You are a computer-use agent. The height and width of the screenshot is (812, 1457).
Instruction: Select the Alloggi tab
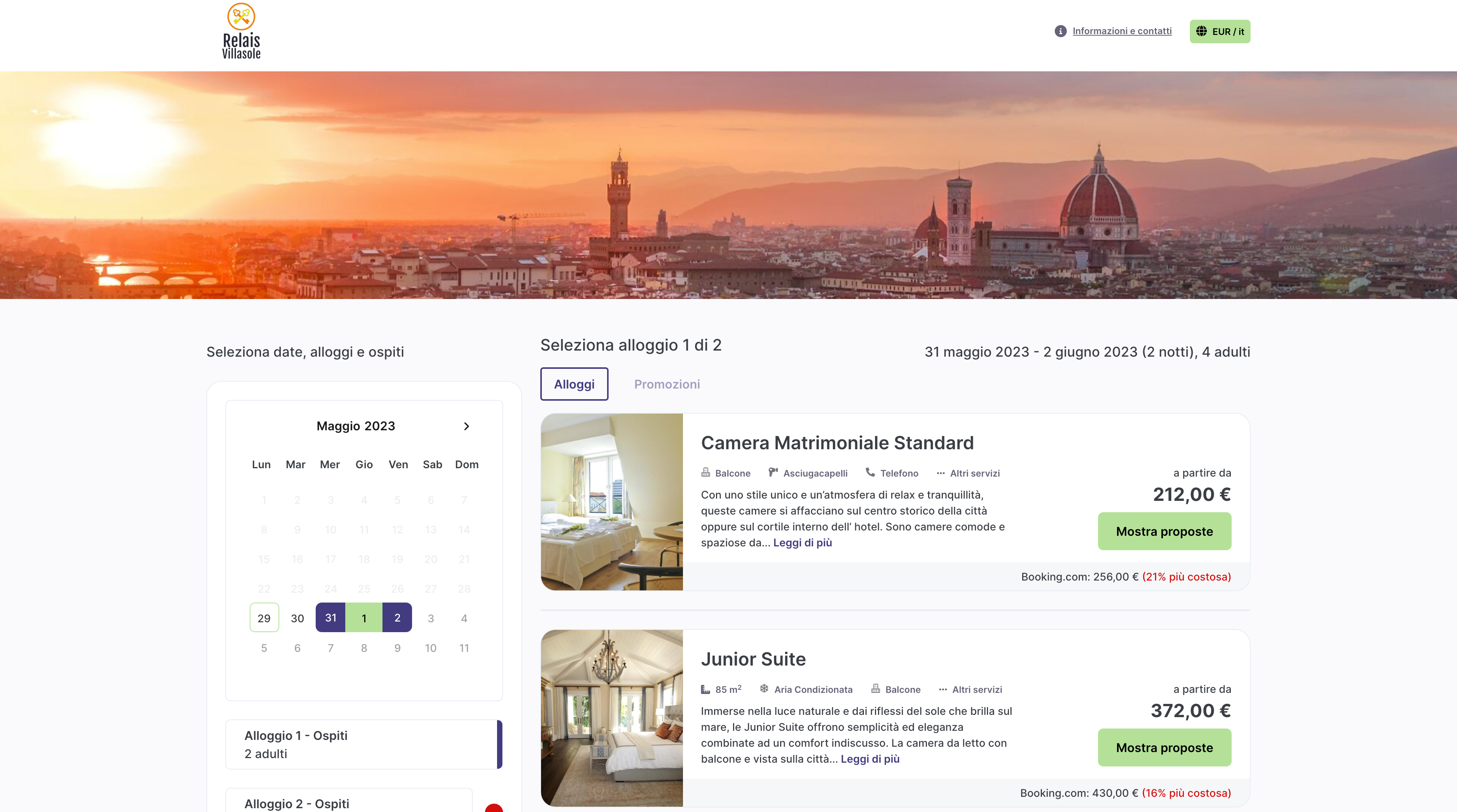[x=574, y=384]
